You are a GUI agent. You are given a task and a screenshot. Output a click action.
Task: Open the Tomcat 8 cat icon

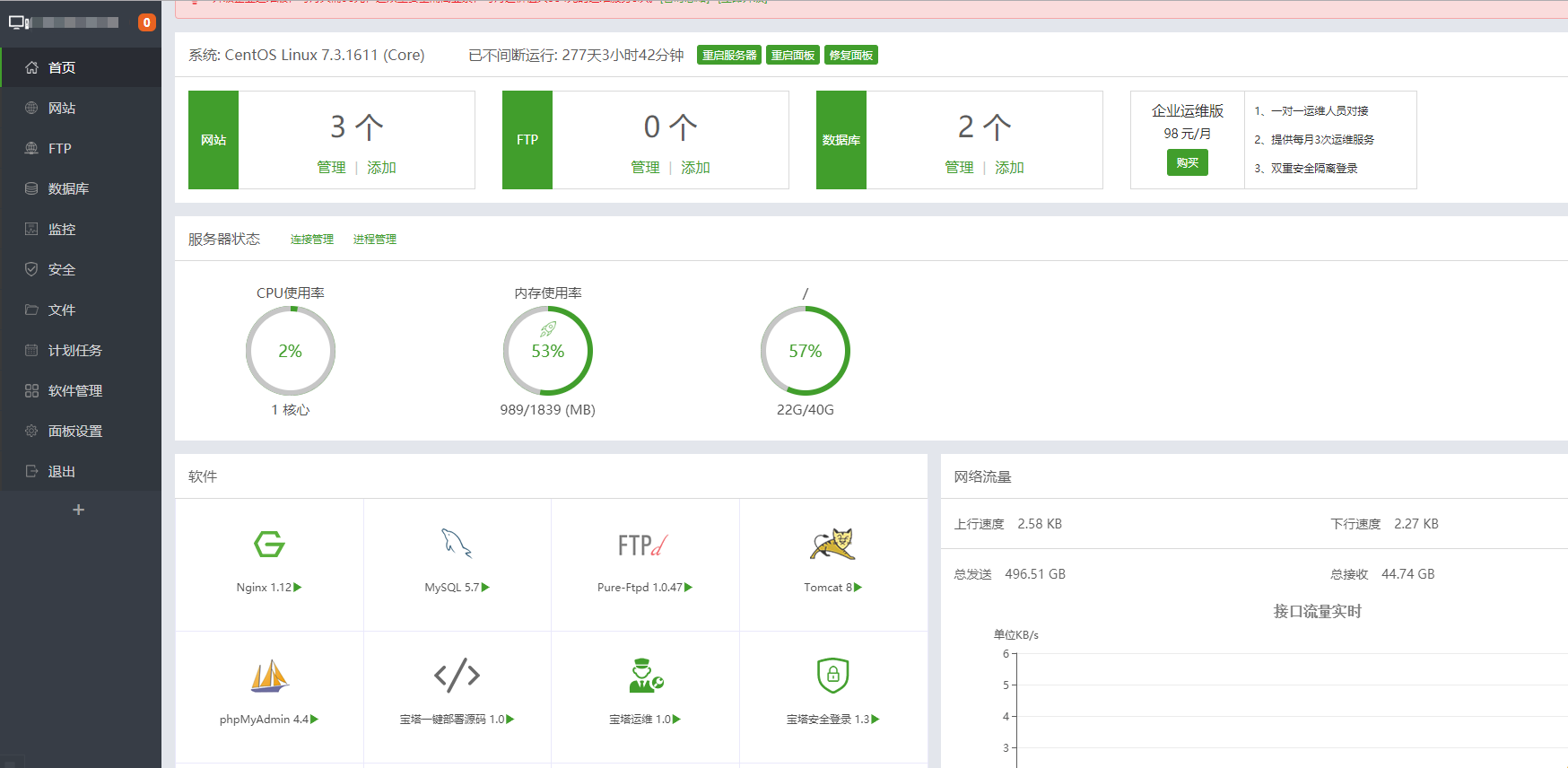[832, 544]
